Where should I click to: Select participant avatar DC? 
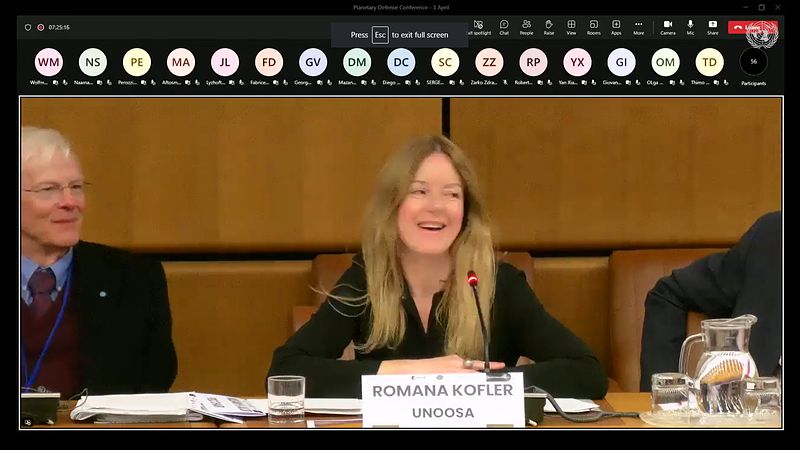[401, 62]
